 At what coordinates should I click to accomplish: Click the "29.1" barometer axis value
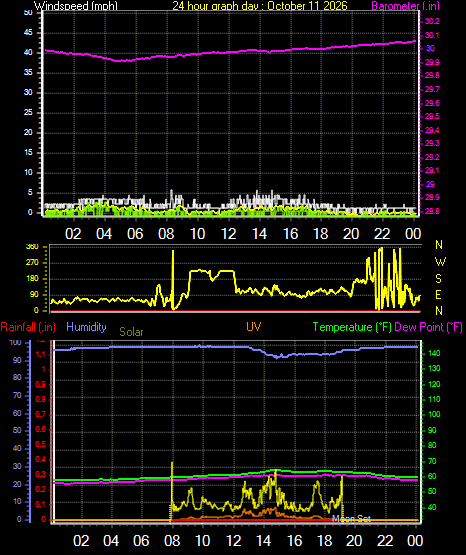[x=432, y=170]
